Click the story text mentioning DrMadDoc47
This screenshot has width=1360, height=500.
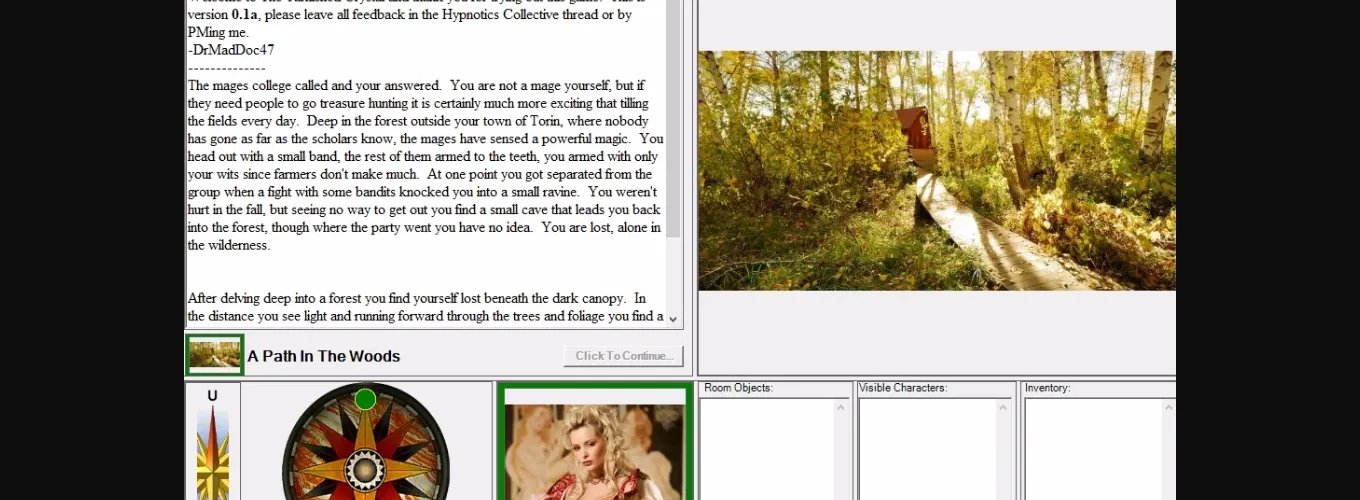pos(231,50)
